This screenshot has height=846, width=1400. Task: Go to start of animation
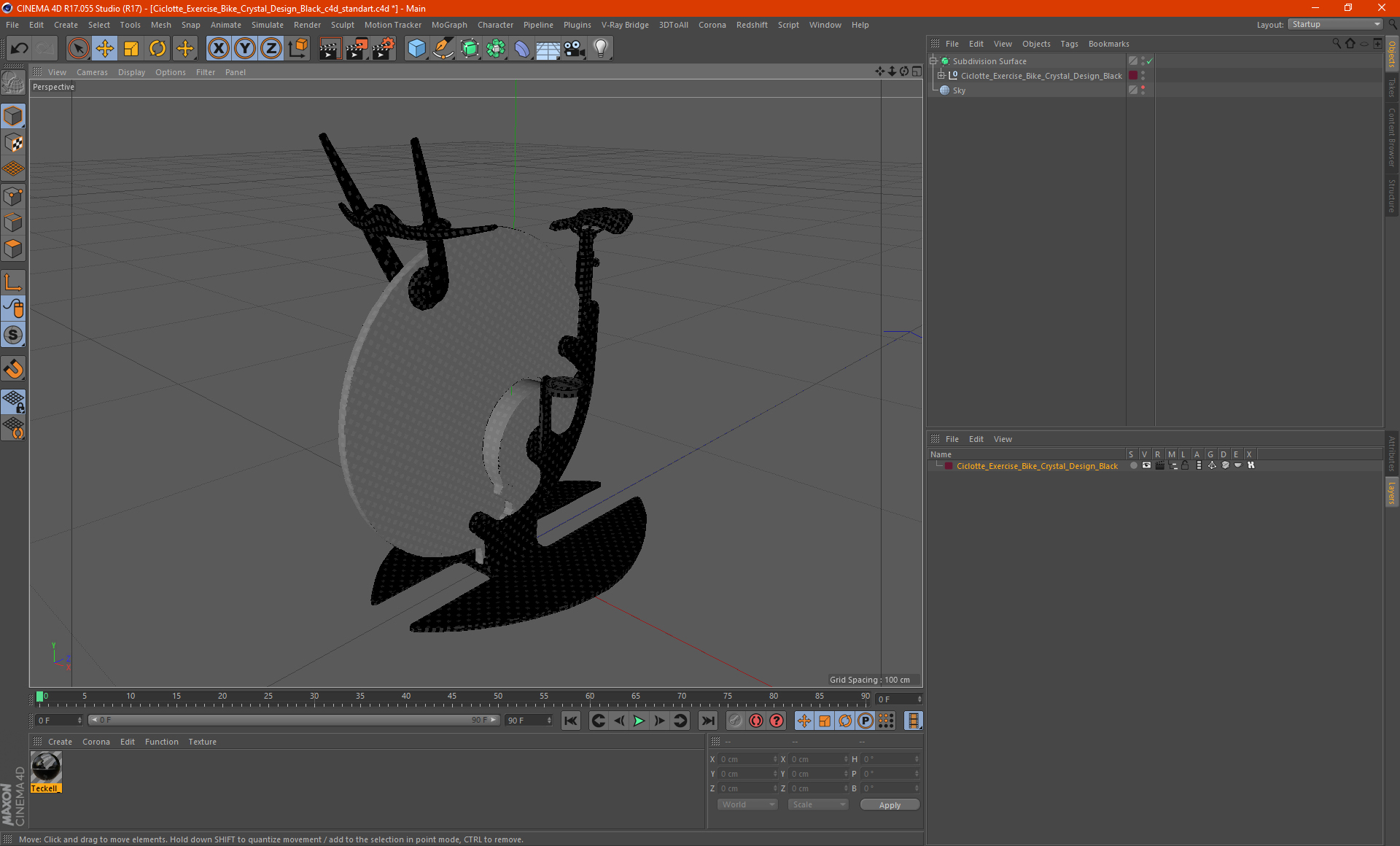tap(570, 721)
